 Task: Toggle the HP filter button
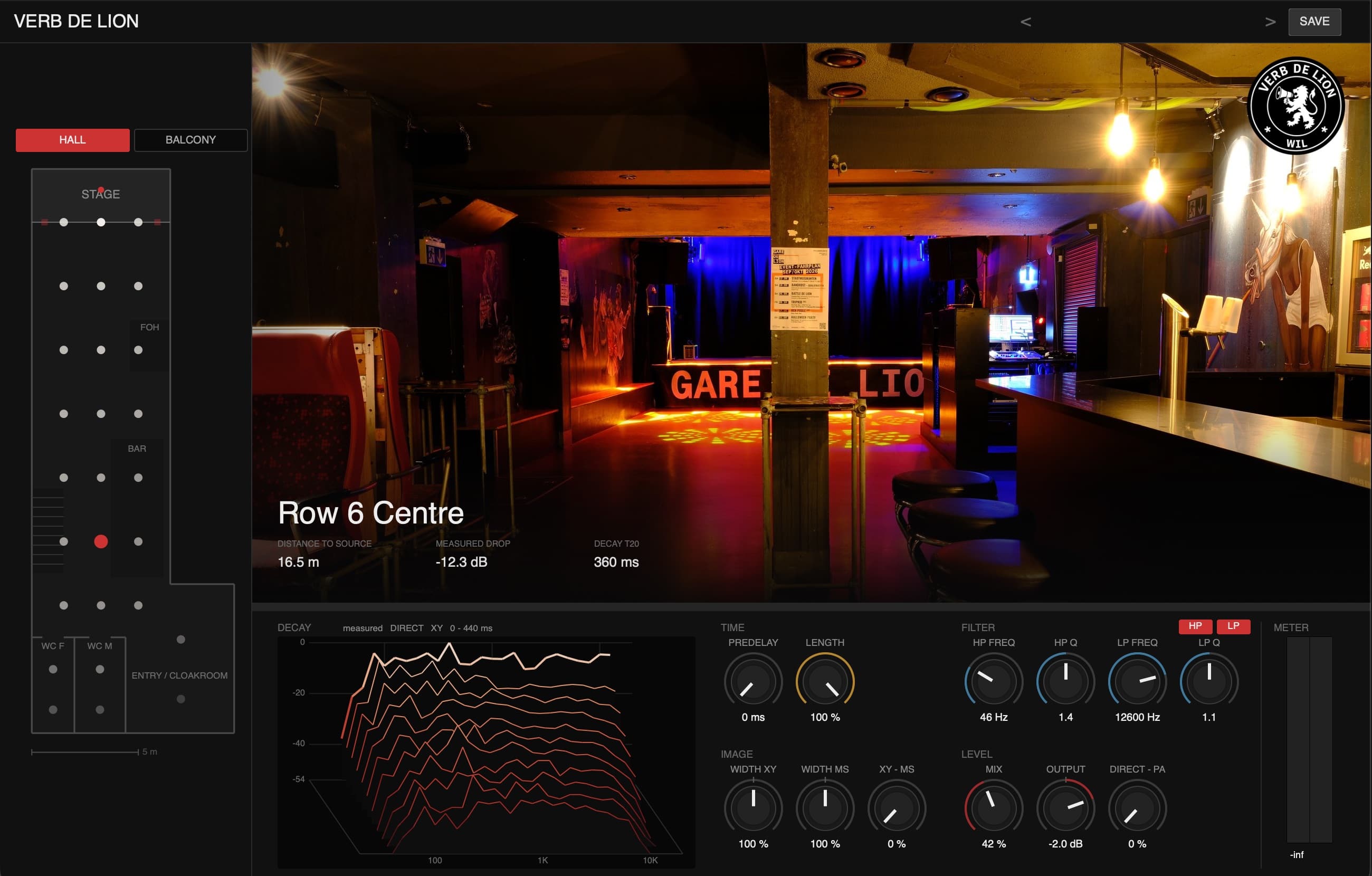point(1195,626)
